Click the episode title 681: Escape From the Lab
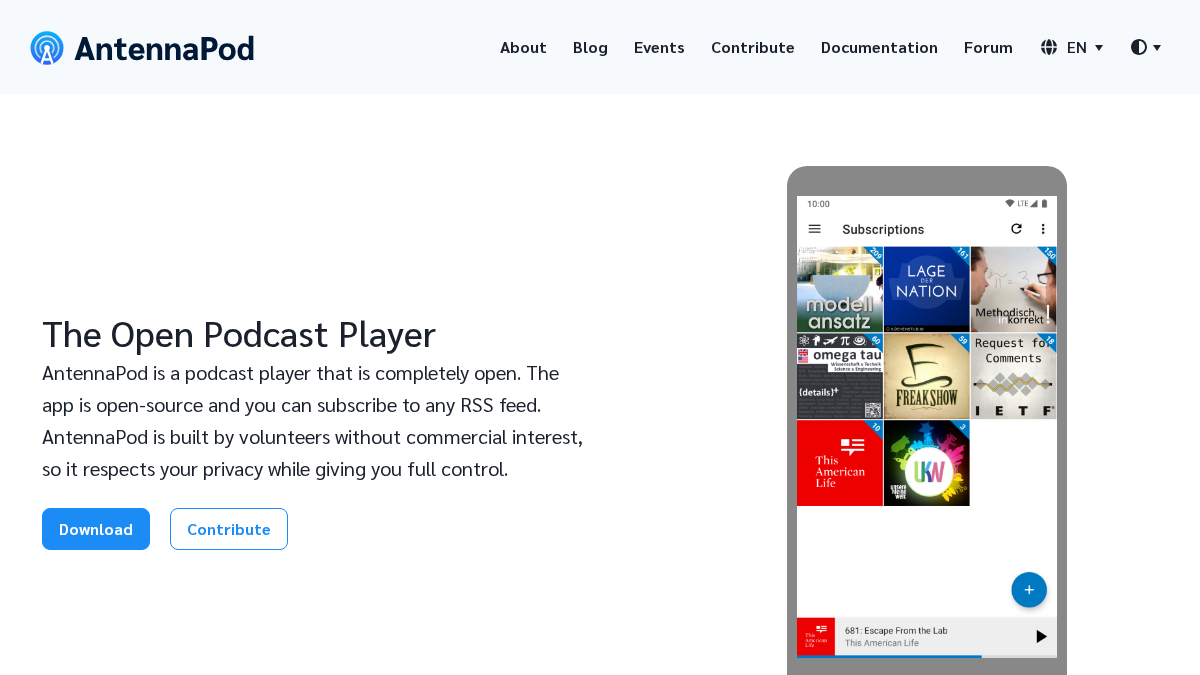This screenshot has width=1200, height=675. pyautogui.click(x=896, y=630)
